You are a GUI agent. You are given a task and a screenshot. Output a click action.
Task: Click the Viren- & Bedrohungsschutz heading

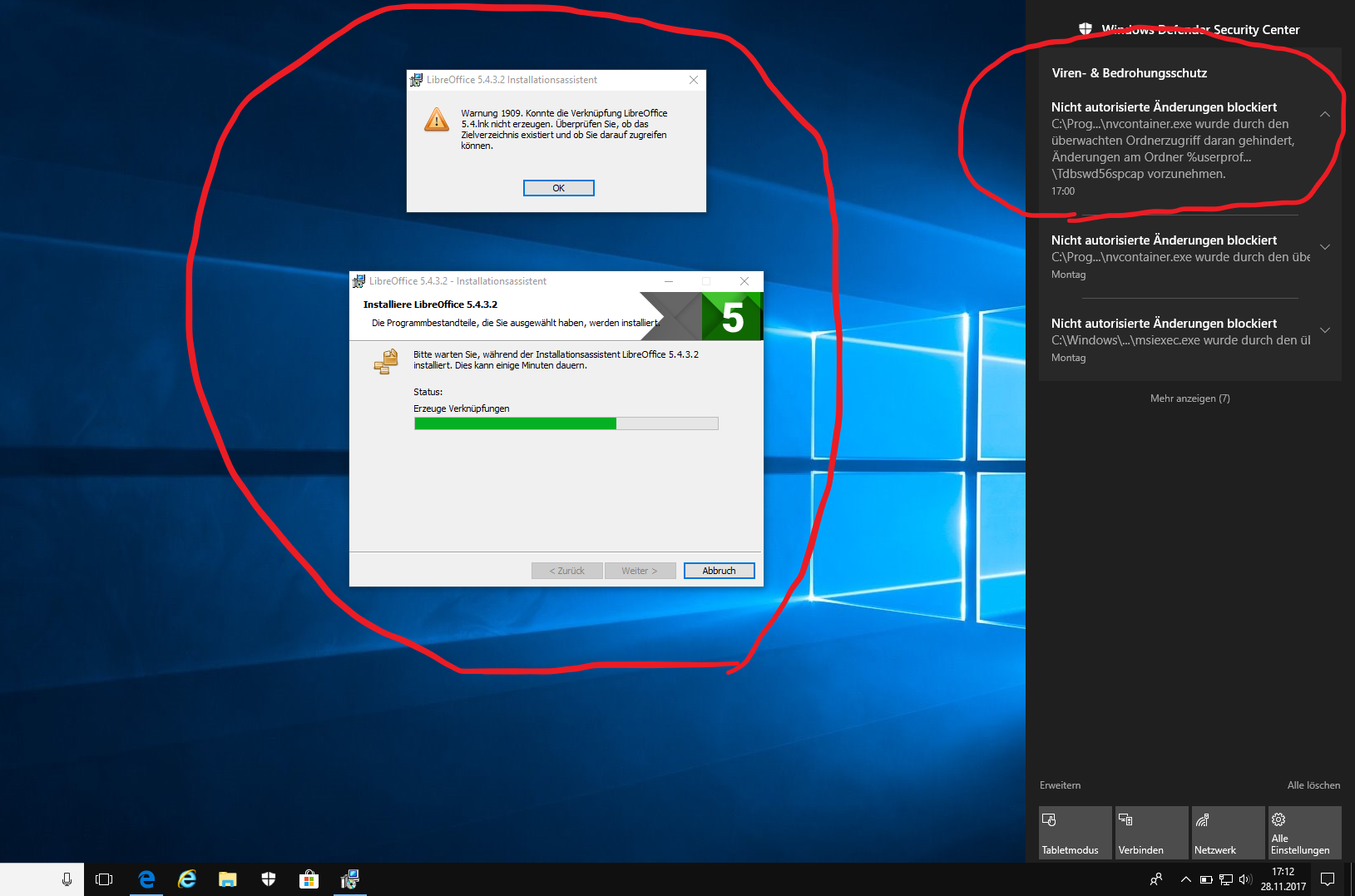click(x=1129, y=73)
